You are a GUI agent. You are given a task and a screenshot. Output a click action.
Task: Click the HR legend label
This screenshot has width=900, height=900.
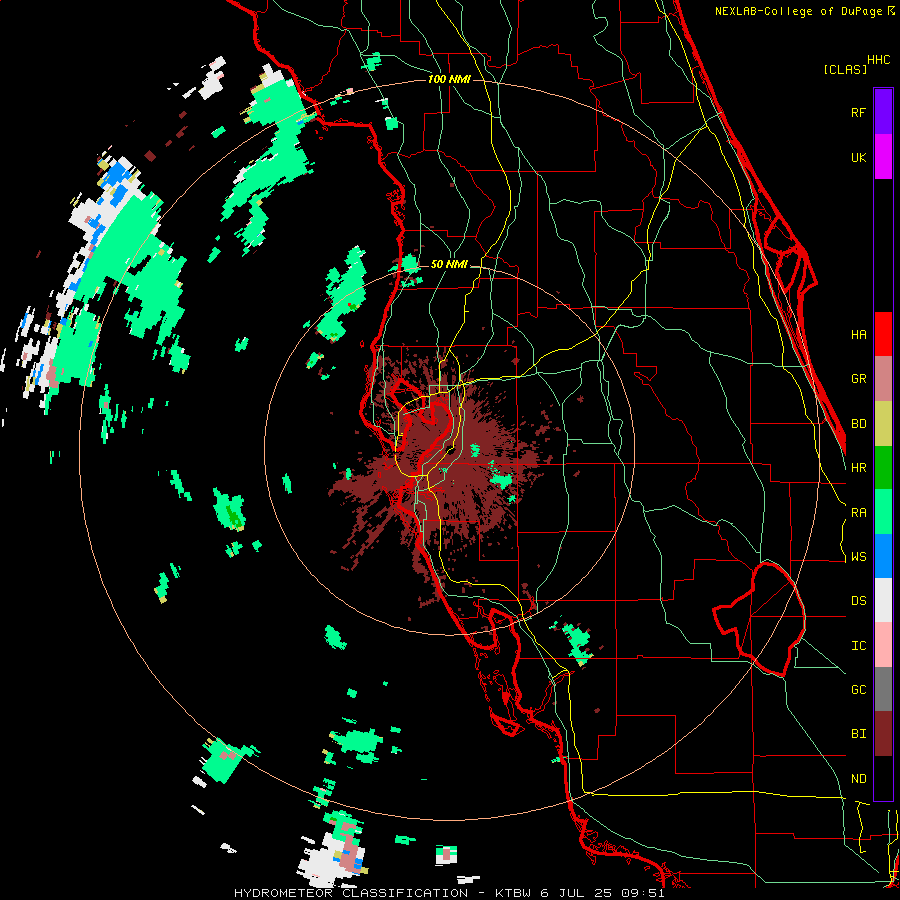(x=858, y=468)
